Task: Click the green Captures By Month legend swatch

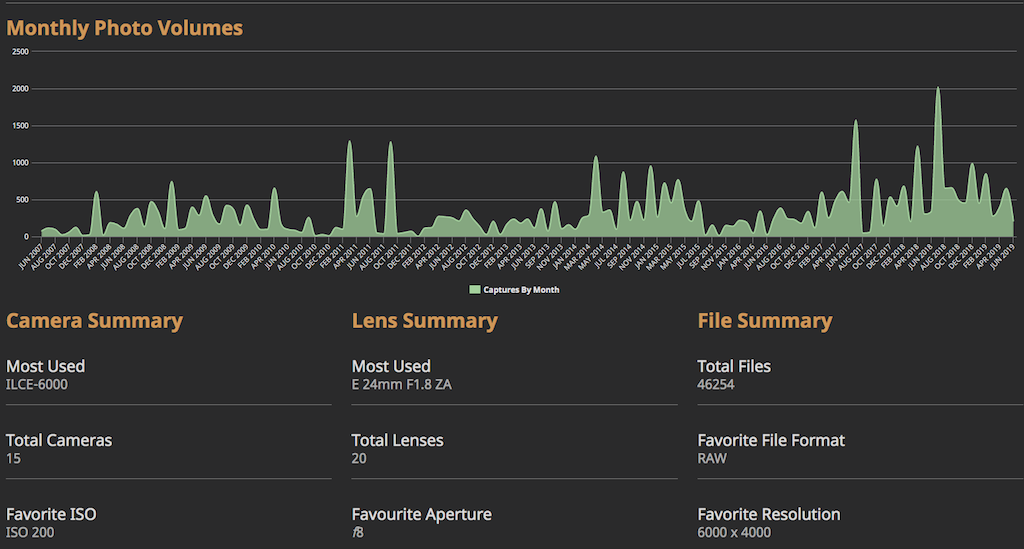Action: tap(475, 290)
